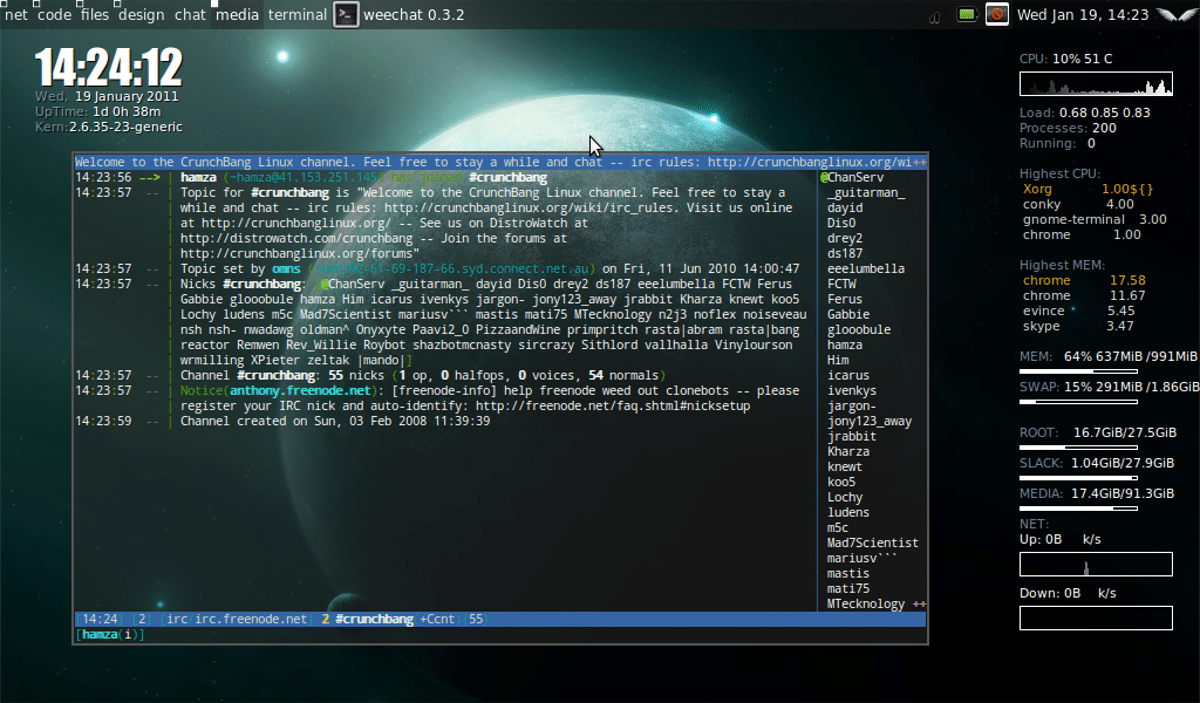This screenshot has height=703, width=1200.
Task: Open the battery indicator in the tray
Action: coord(967,14)
